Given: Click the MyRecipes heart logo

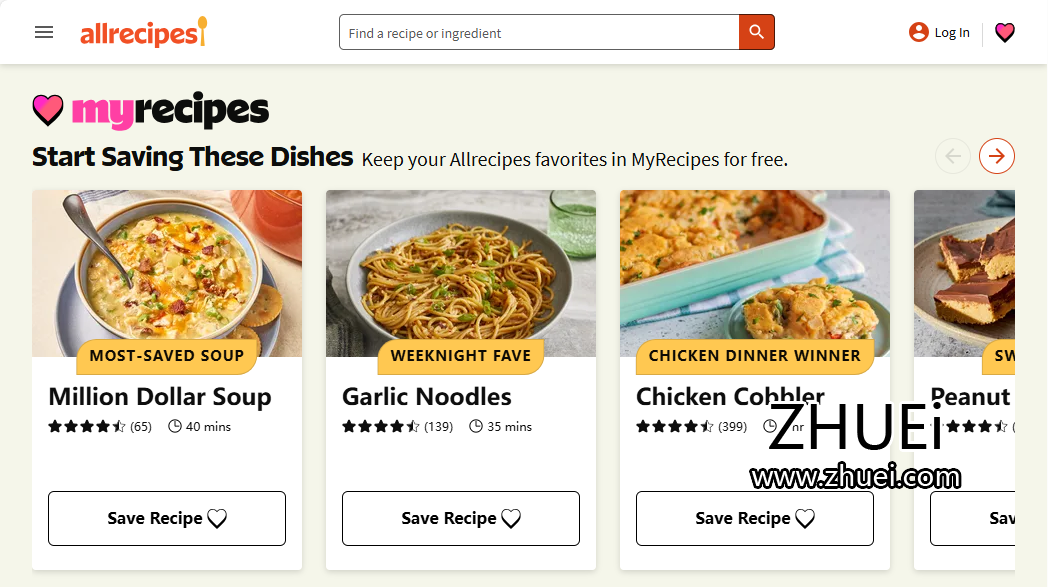Looking at the screenshot, I should [48, 110].
